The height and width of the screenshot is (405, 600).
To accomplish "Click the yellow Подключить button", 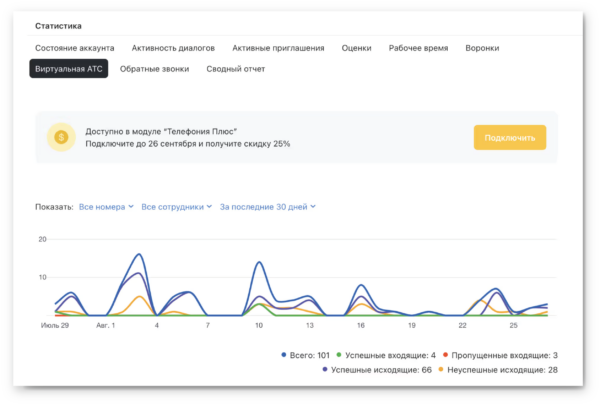I will (510, 137).
